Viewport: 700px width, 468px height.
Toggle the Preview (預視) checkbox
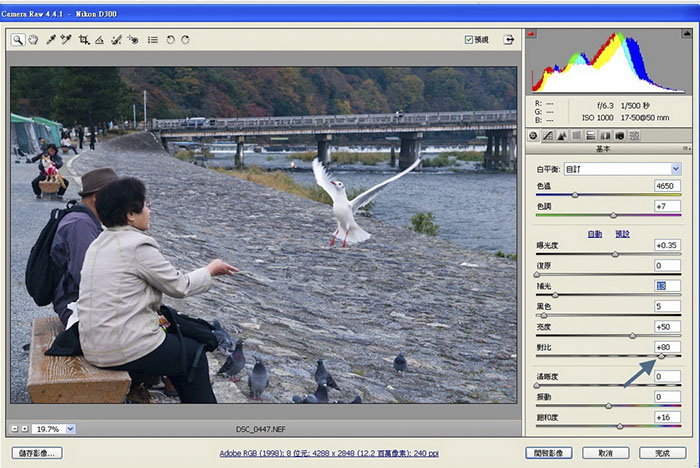point(470,40)
